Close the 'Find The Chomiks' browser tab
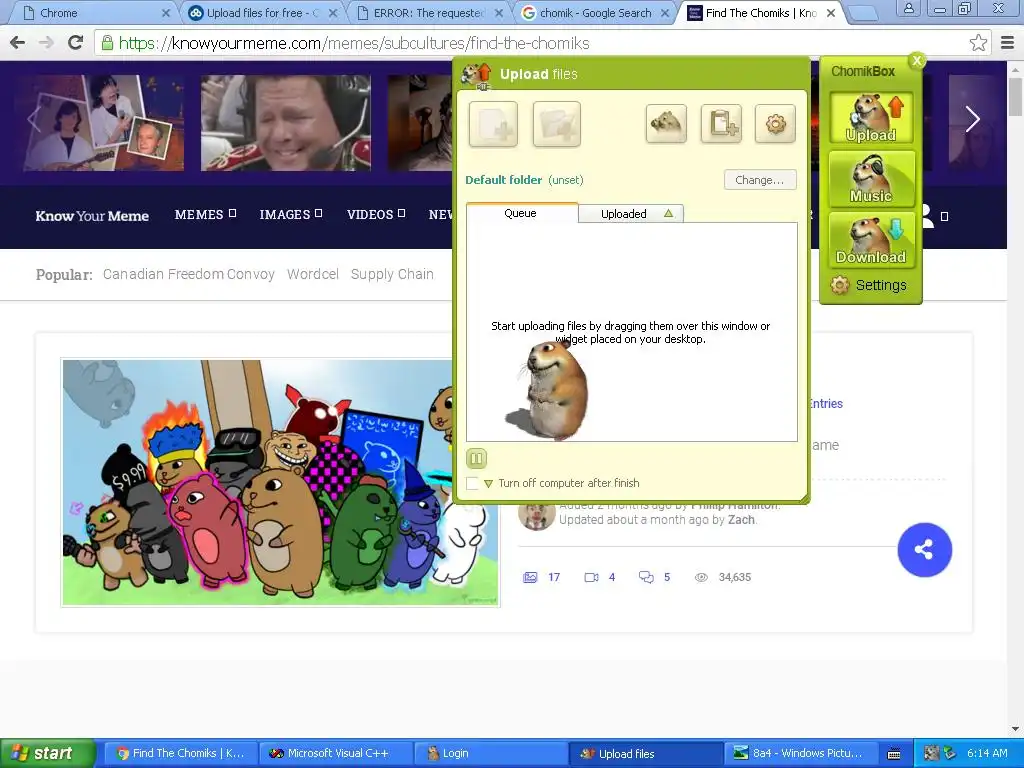Image resolution: width=1024 pixels, height=768 pixels. (x=831, y=13)
